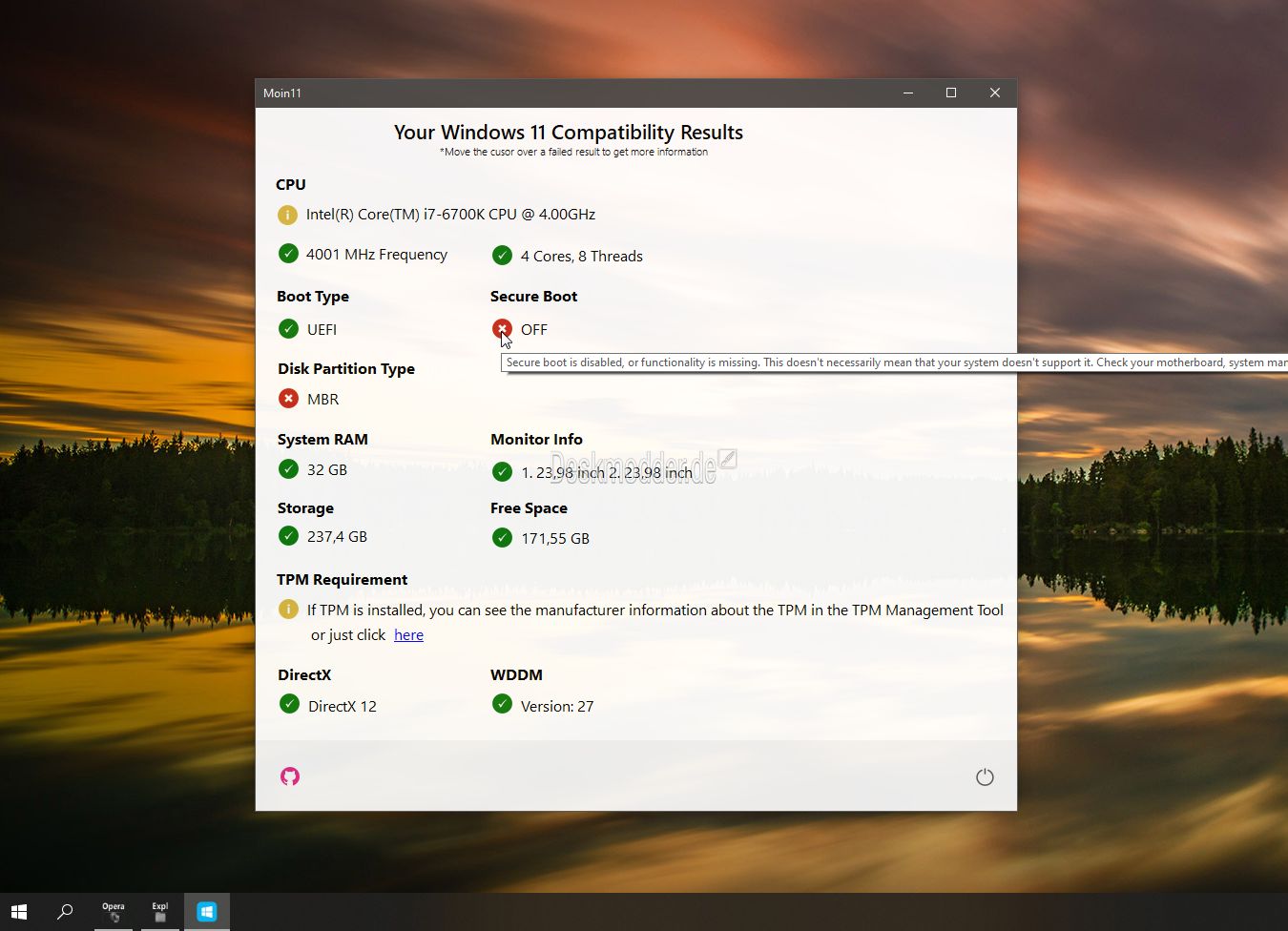1288x931 pixels.
Task: Click the 'UEFI' boot type value
Action: coord(322,330)
